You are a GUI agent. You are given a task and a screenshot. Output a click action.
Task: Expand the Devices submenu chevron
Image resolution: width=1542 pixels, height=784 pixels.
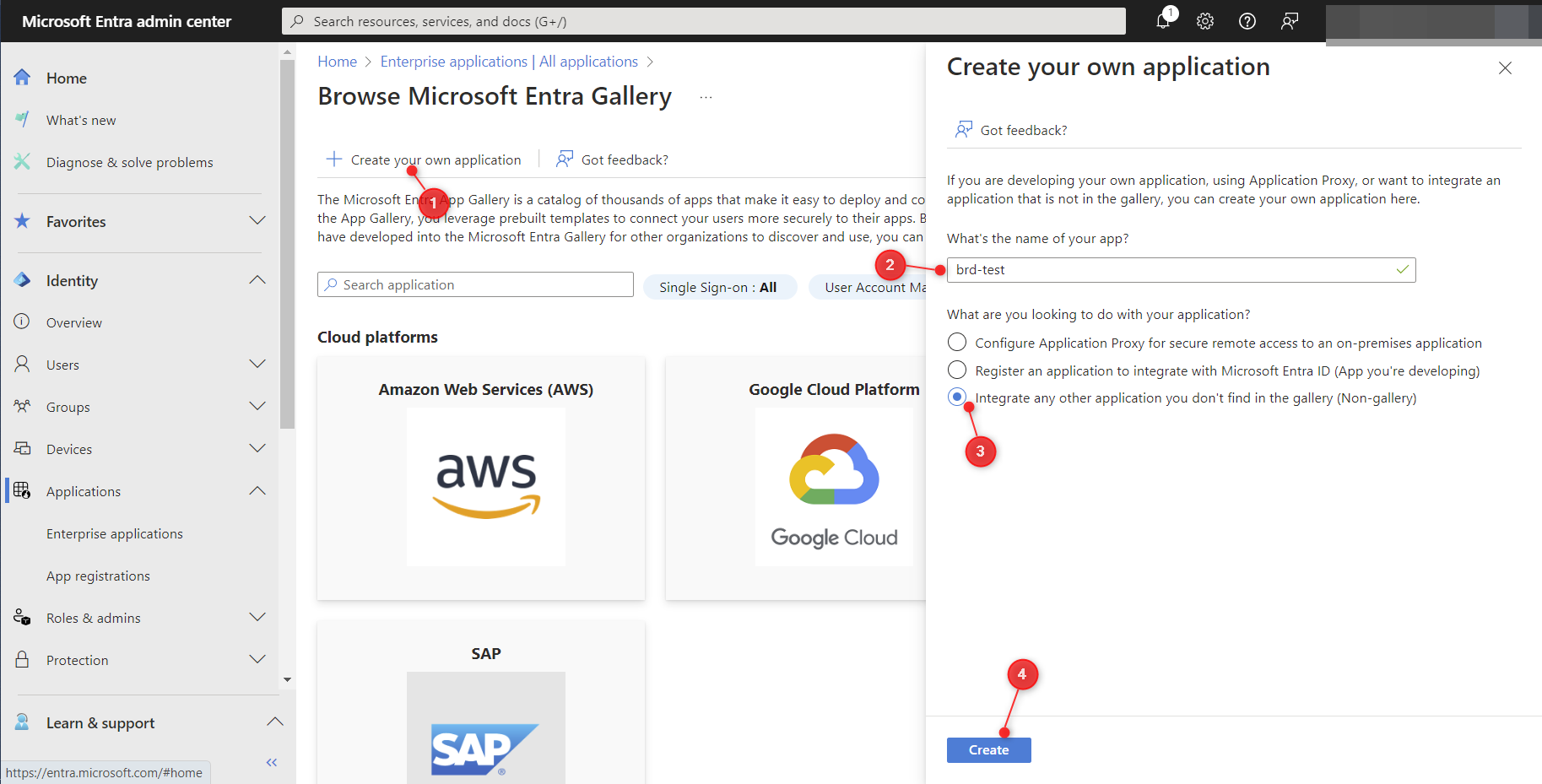pos(257,448)
